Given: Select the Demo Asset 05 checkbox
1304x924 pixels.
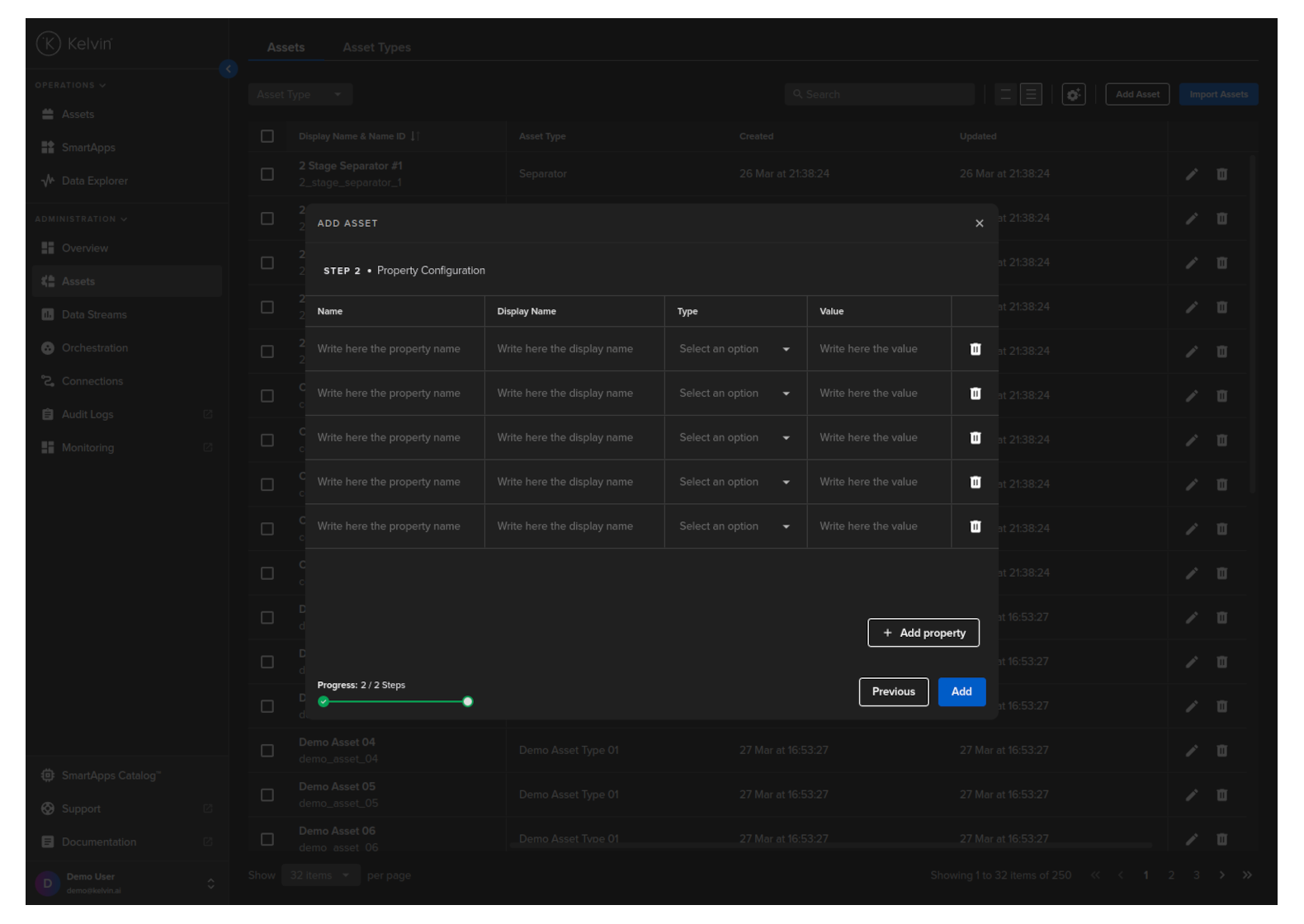Looking at the screenshot, I should pos(267,795).
